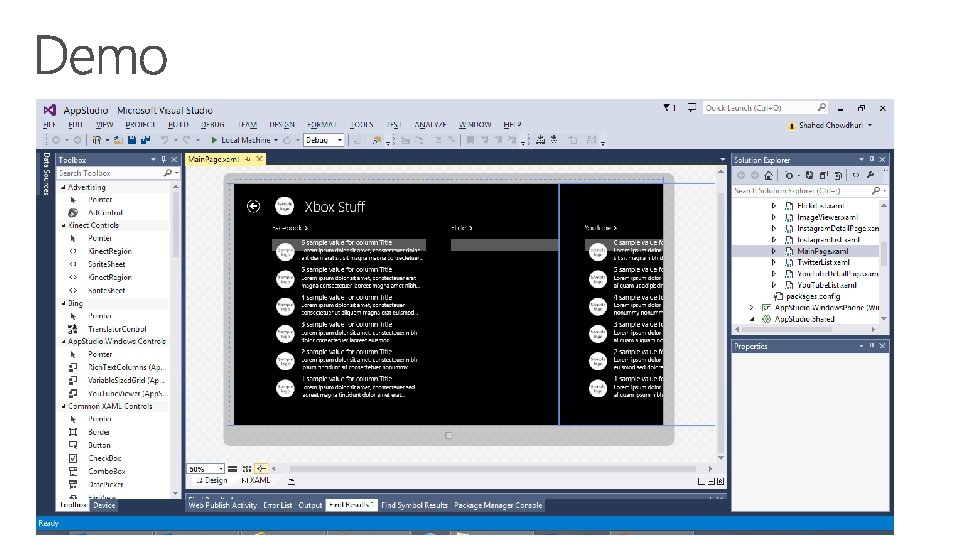The width and height of the screenshot is (979, 551).
Task: Toggle horizontal split view of designer
Action: click(711, 481)
